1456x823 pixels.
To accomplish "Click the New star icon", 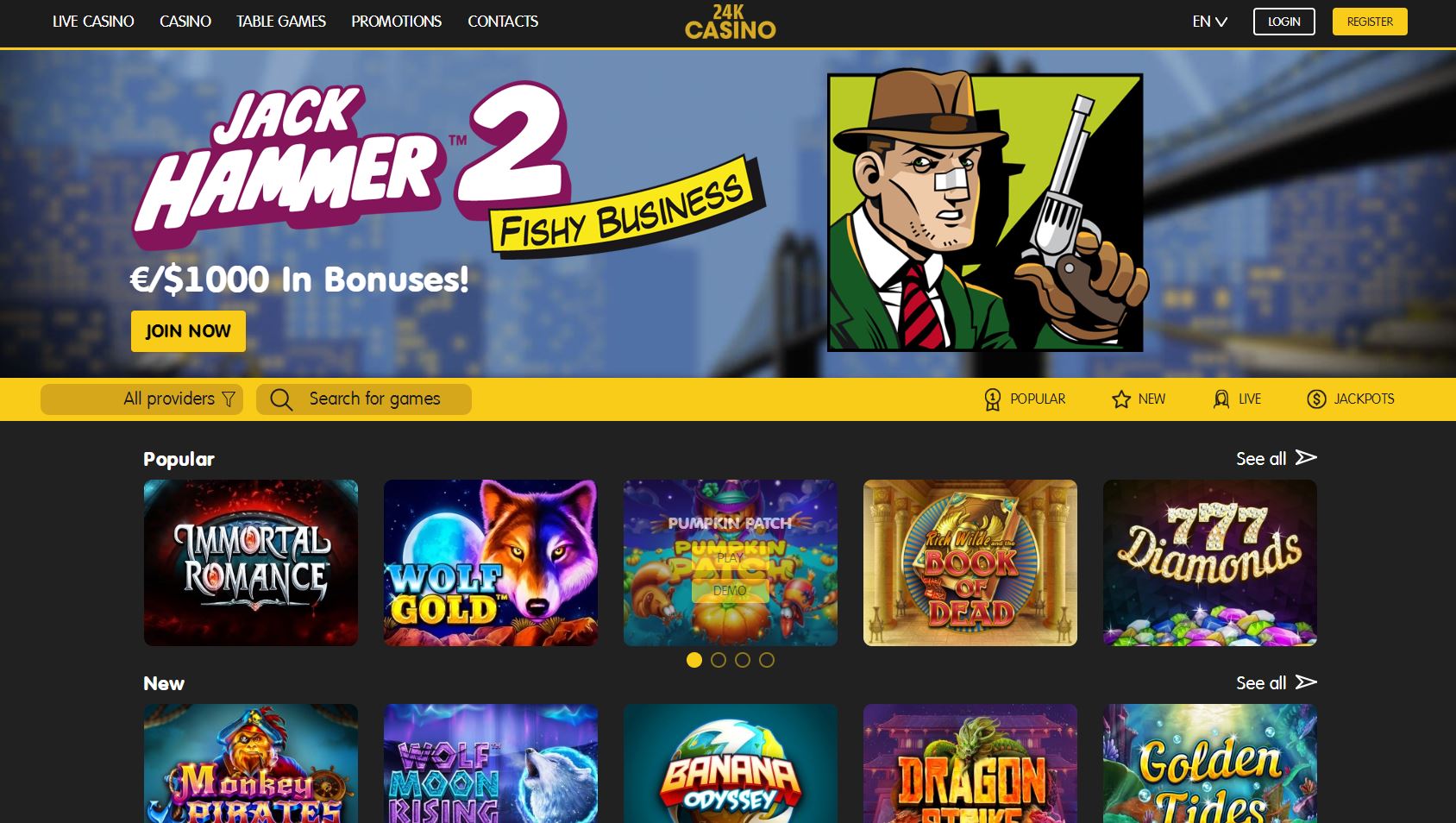I will point(1121,399).
